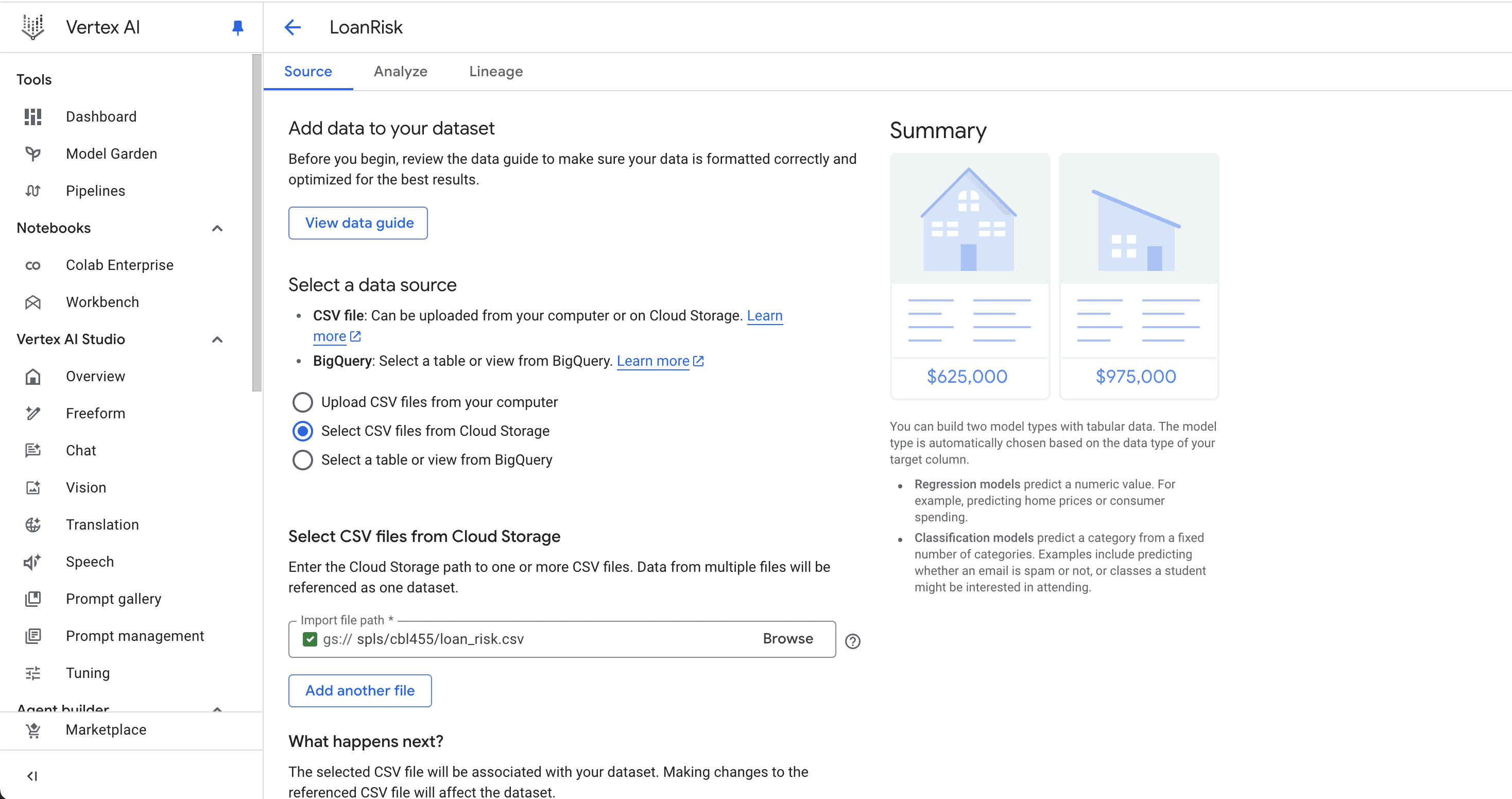1512x799 pixels.
Task: Collapse the Vertex AI Studio section
Action: click(x=217, y=340)
